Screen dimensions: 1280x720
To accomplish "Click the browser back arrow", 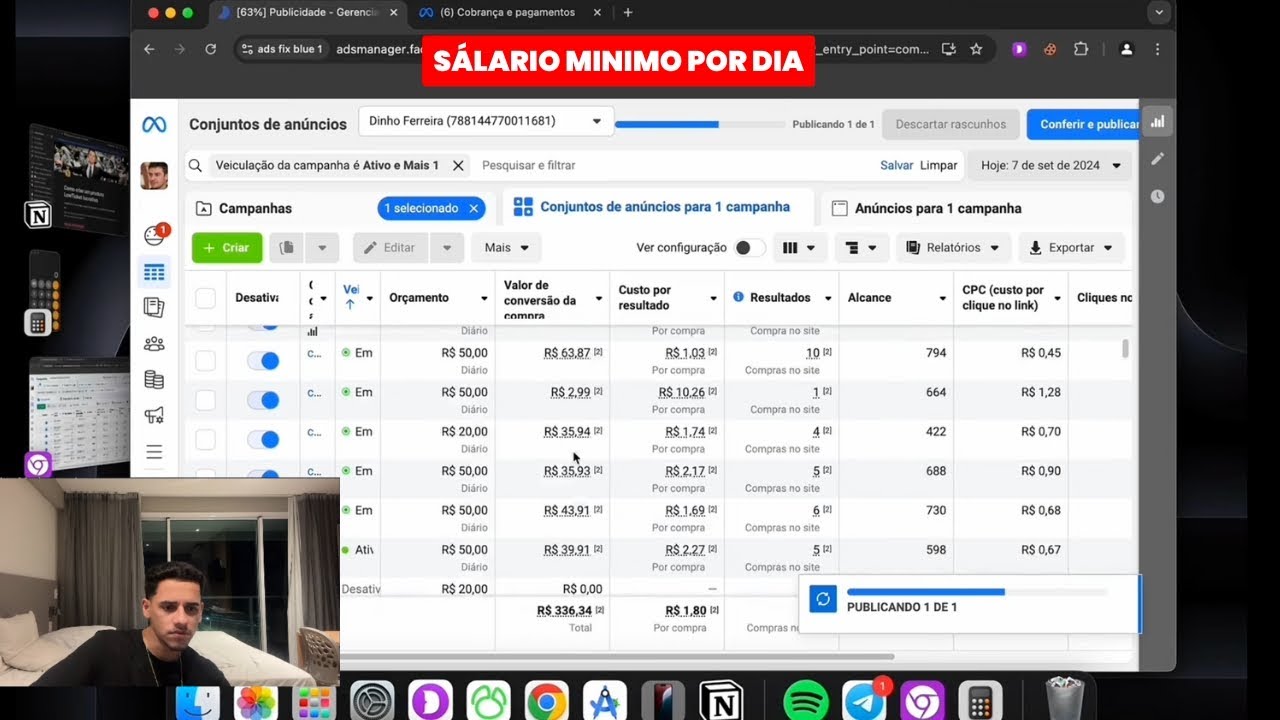I will (149, 49).
